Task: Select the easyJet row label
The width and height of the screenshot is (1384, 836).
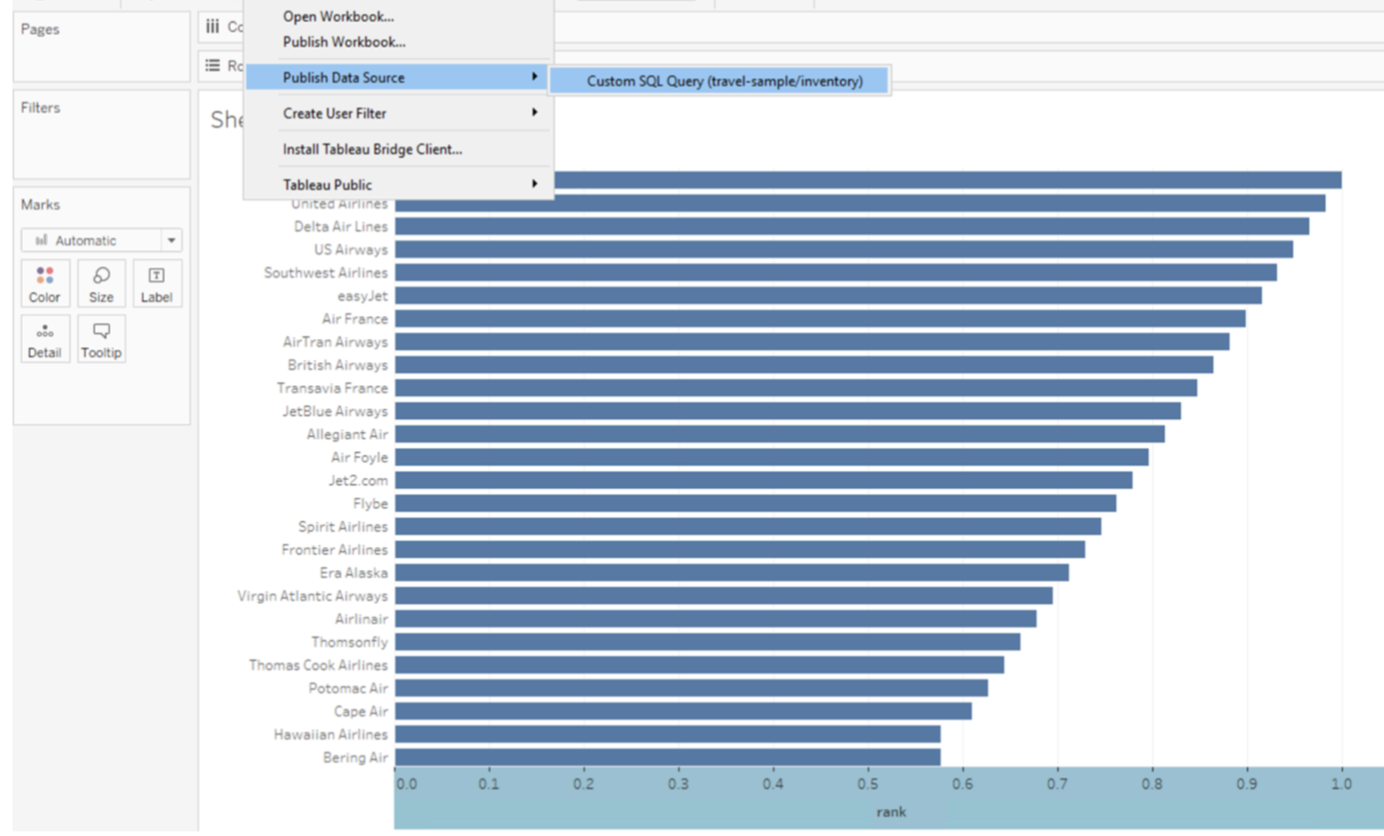Action: tap(363, 295)
